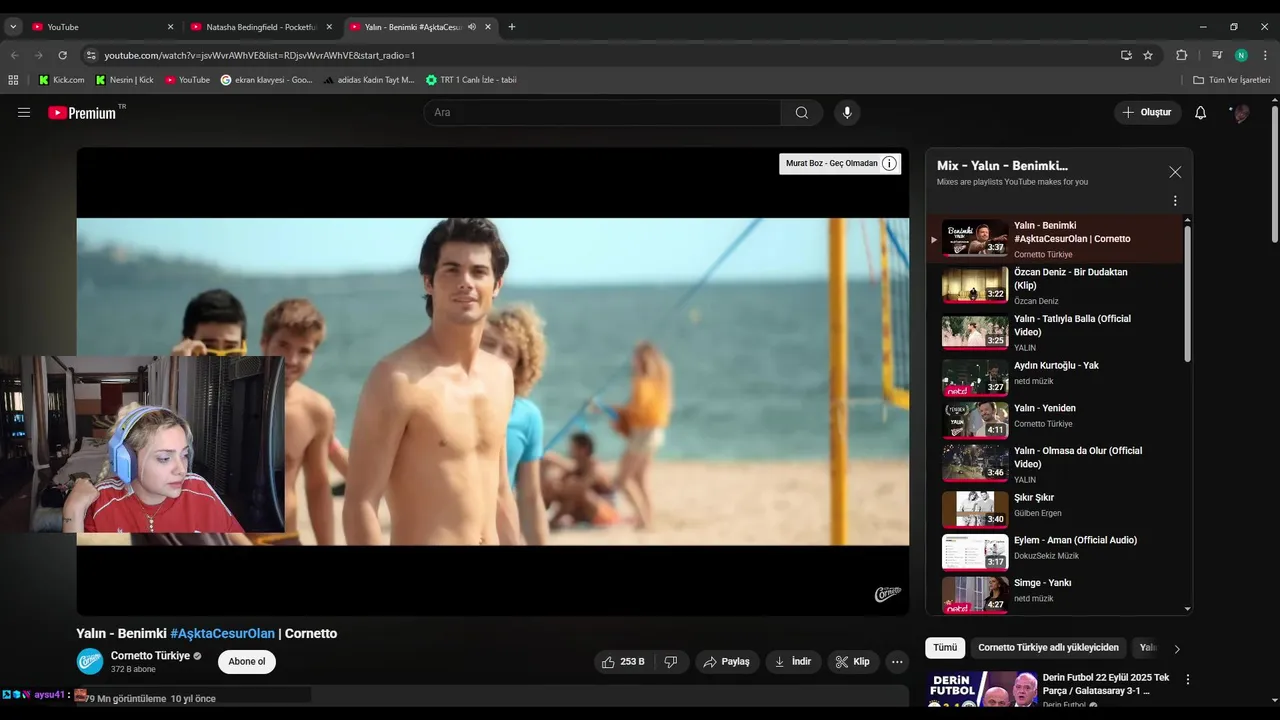Install app icon in the address bar
The height and width of the screenshot is (720, 1280).
click(x=1126, y=55)
